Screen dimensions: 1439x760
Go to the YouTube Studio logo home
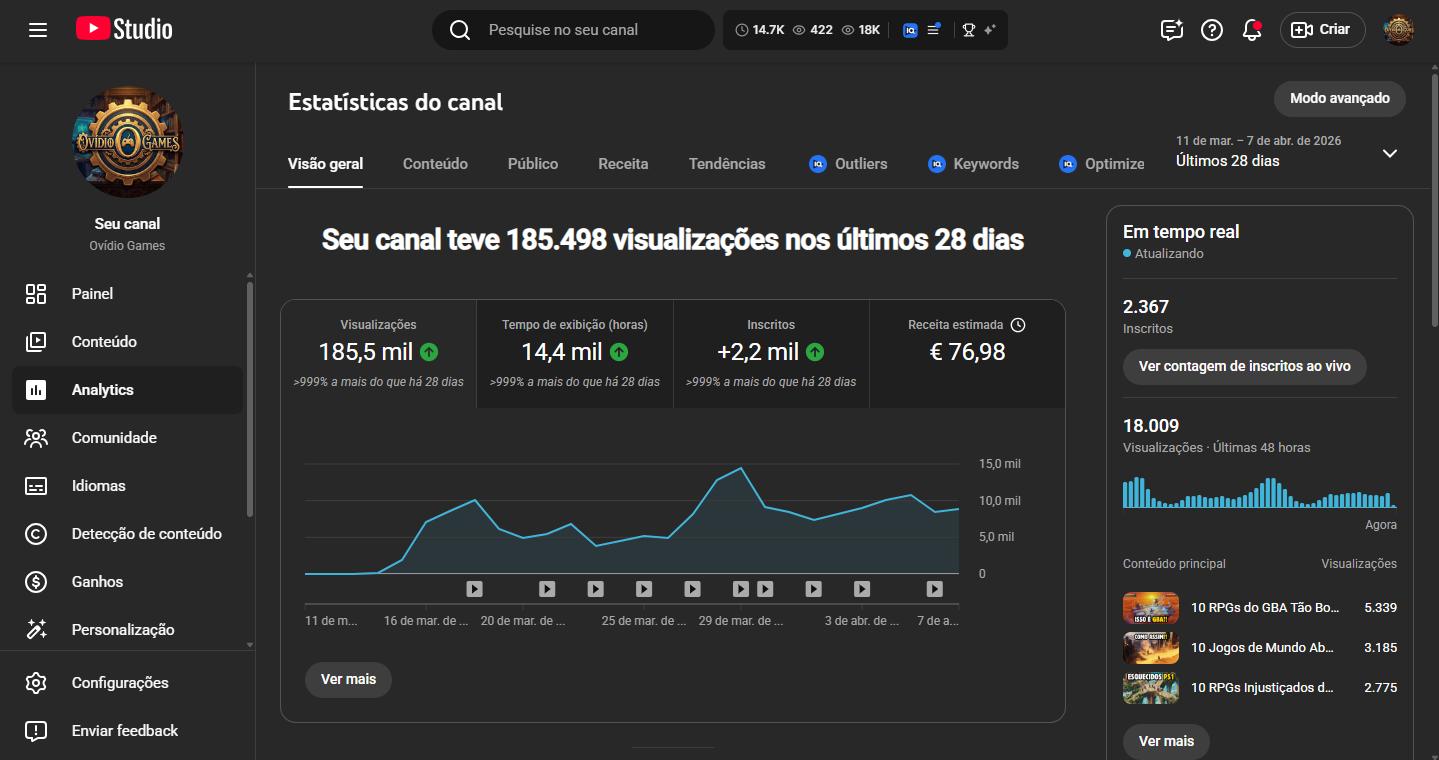(x=124, y=30)
